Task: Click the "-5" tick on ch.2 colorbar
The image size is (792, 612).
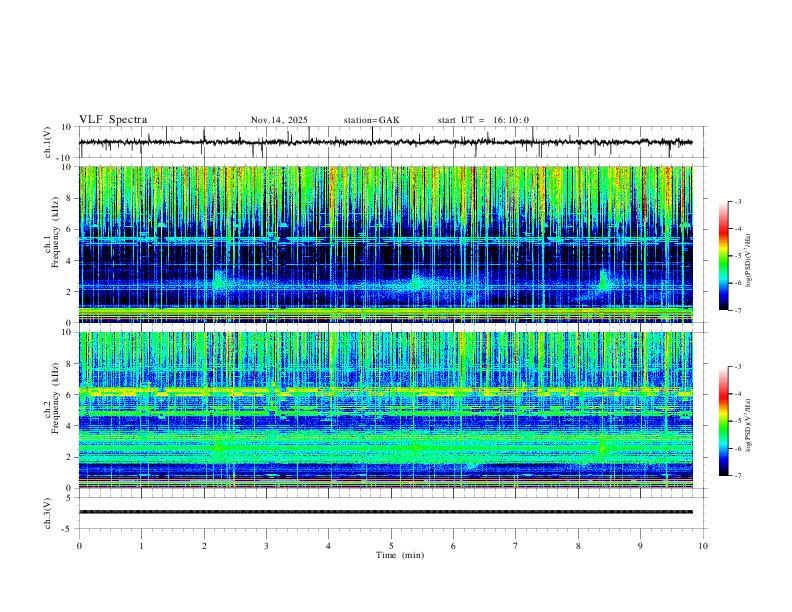Action: [737, 421]
